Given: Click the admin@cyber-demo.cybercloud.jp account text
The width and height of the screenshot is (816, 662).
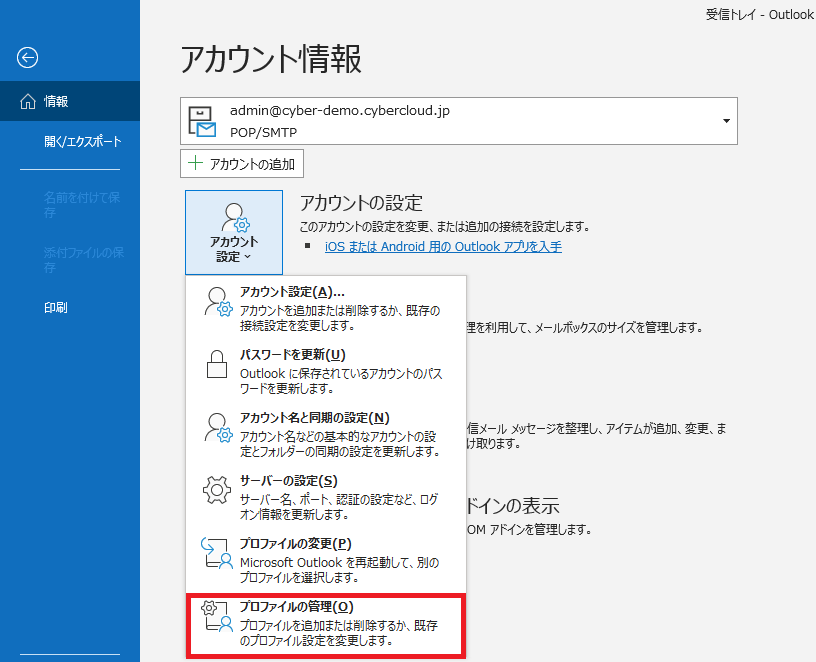Looking at the screenshot, I should coord(340,110).
